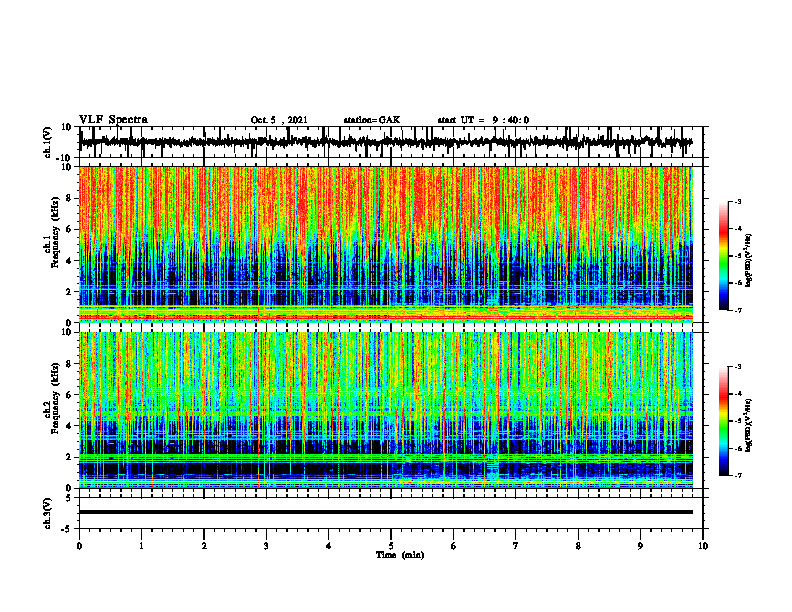
Task: Click tick label "0" on the time axis
Action: pyautogui.click(x=79, y=546)
